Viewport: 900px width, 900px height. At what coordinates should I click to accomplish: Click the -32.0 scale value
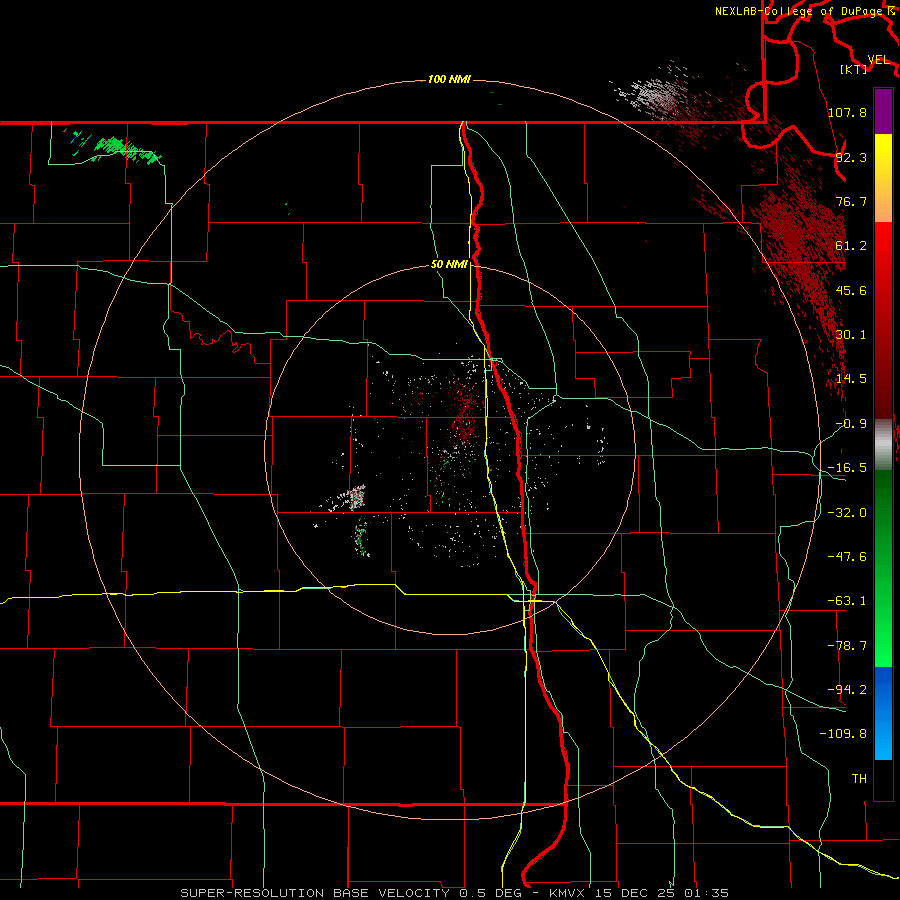[847, 513]
